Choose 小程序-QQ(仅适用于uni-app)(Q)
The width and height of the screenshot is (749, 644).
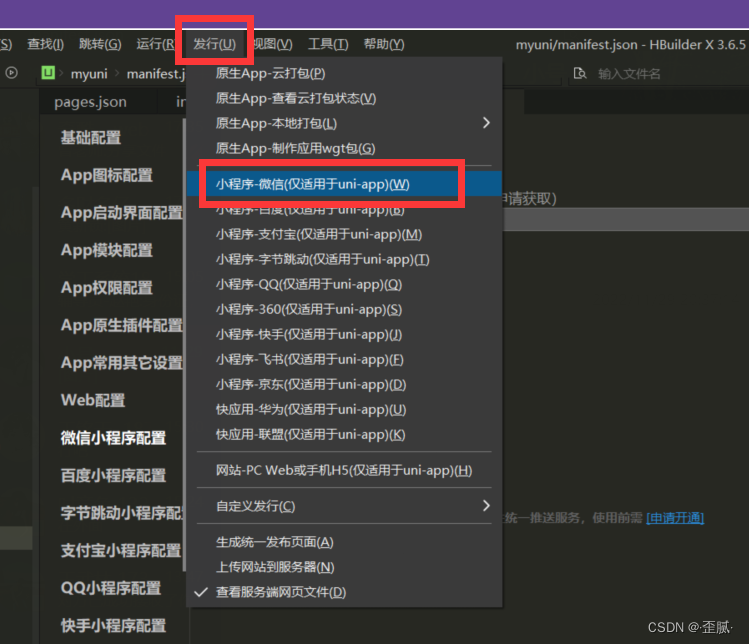click(344, 285)
